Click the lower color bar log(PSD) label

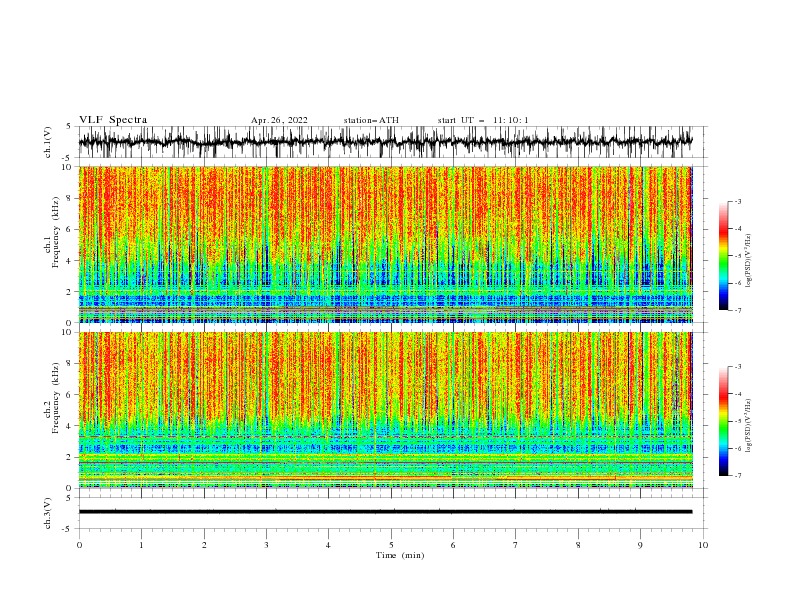coord(749,426)
